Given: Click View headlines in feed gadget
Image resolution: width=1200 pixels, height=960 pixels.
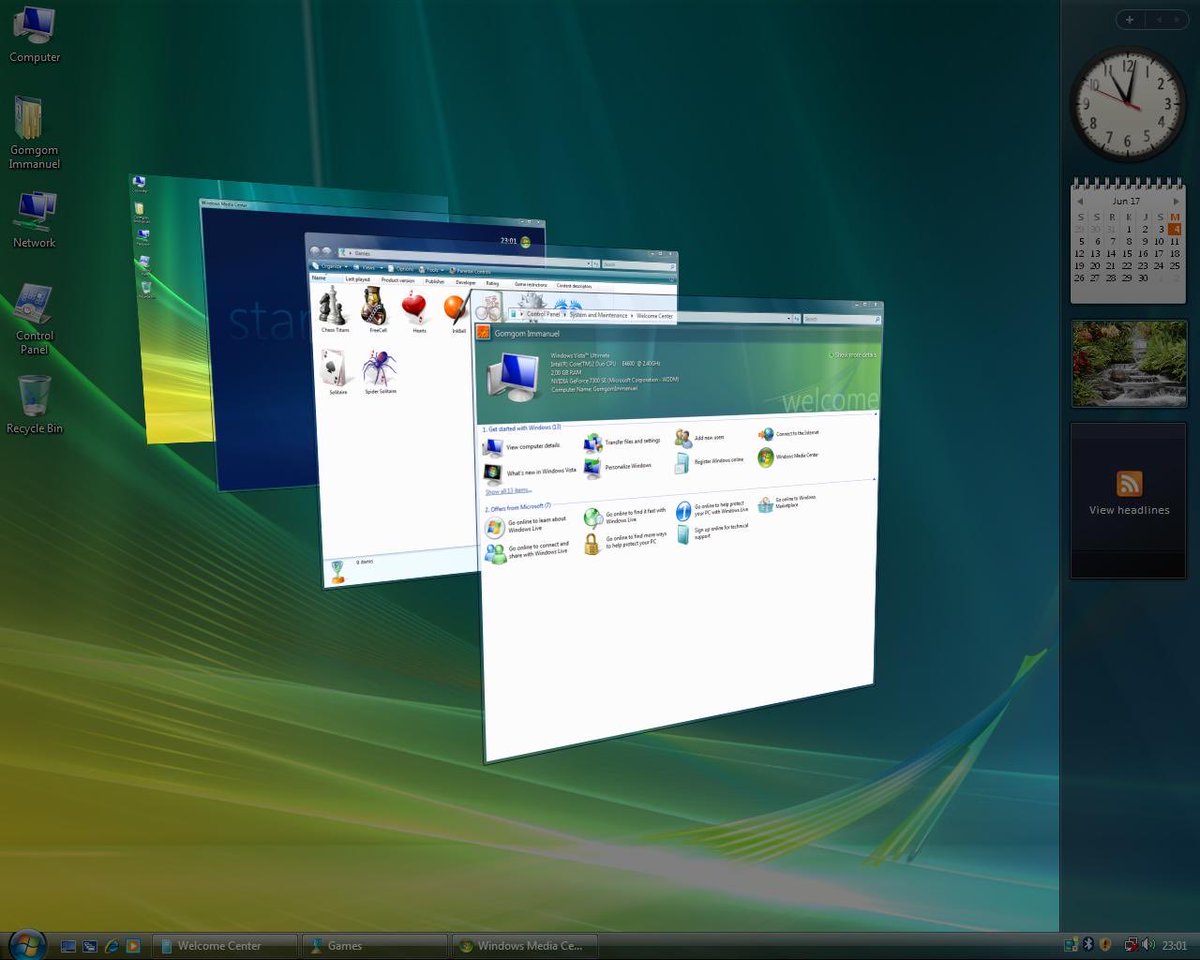Looking at the screenshot, I should click(1129, 510).
